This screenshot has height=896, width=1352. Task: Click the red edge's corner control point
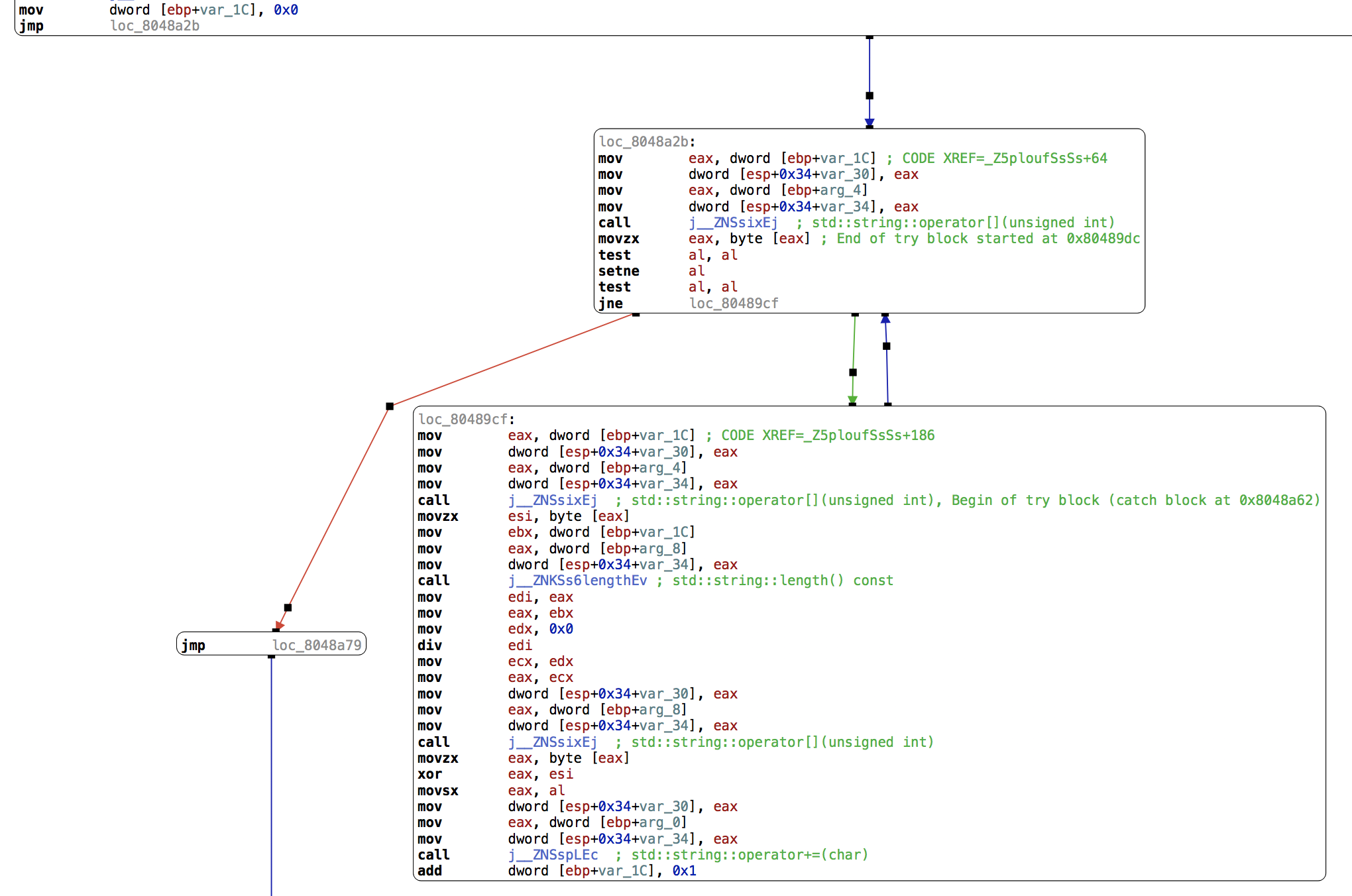pyautogui.click(x=390, y=406)
